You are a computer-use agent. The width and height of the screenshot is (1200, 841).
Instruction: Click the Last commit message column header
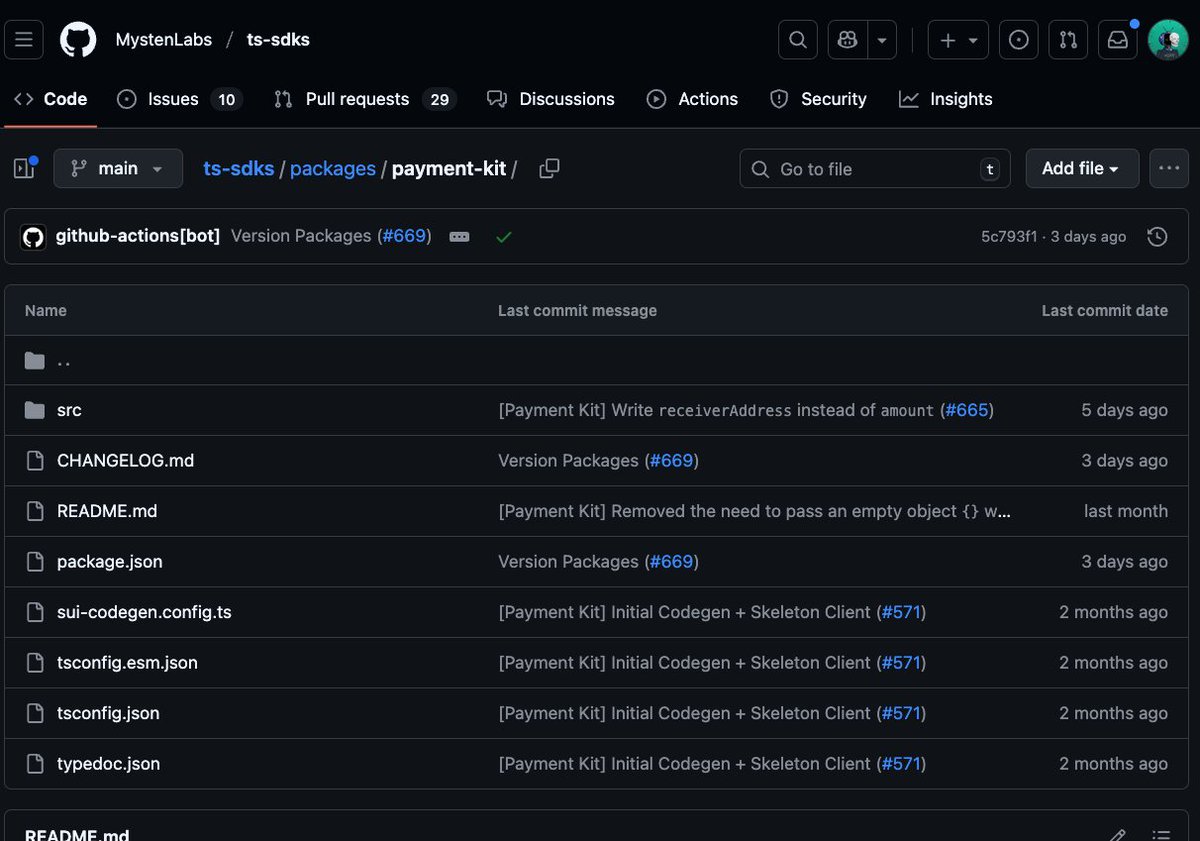point(577,311)
